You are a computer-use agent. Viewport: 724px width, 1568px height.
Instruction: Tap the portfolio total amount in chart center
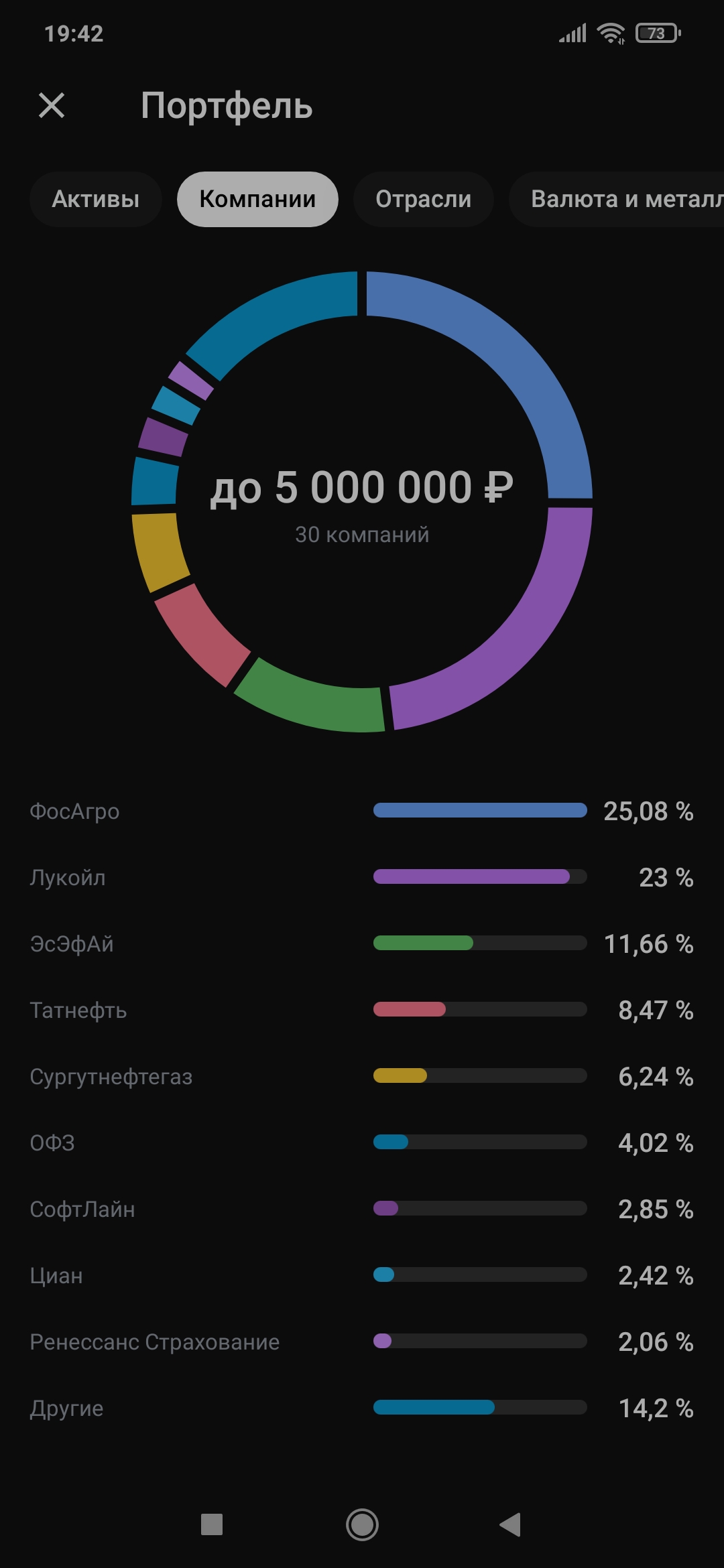coord(362,487)
